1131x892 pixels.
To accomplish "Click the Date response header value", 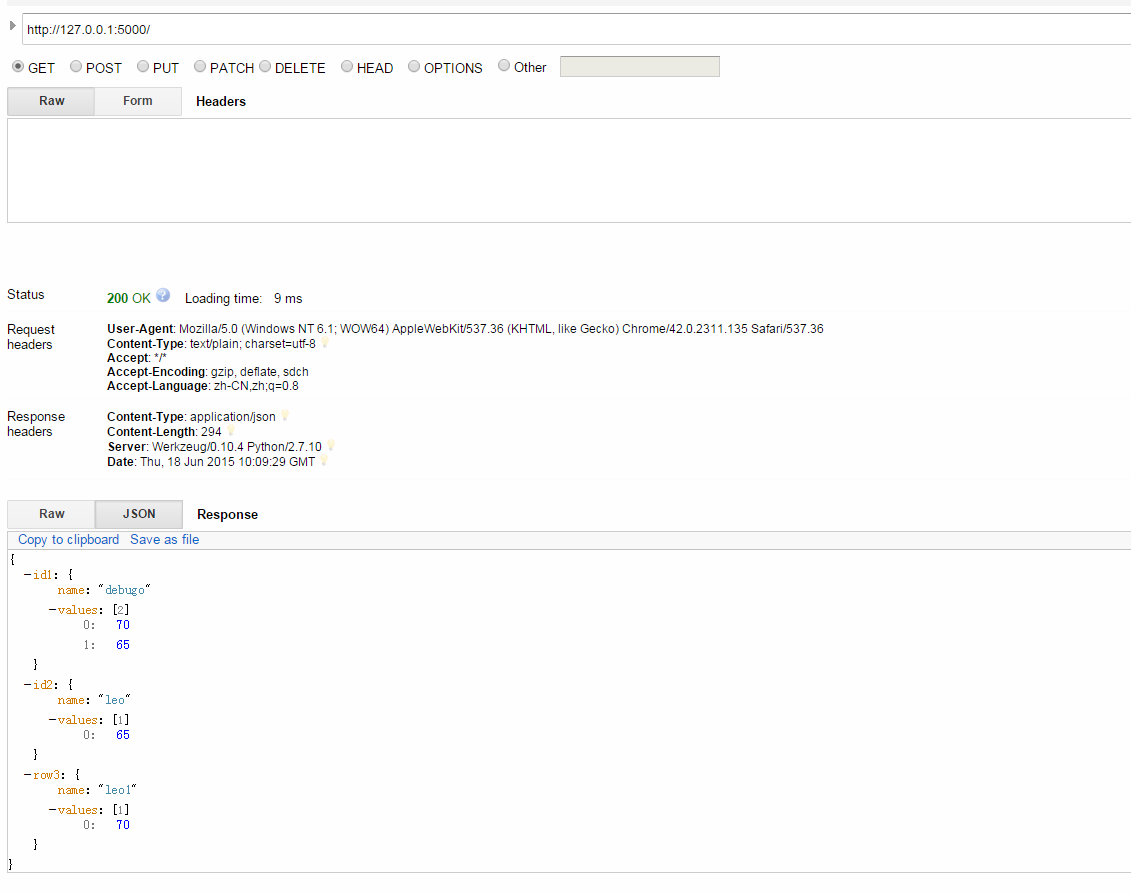I will (227, 462).
